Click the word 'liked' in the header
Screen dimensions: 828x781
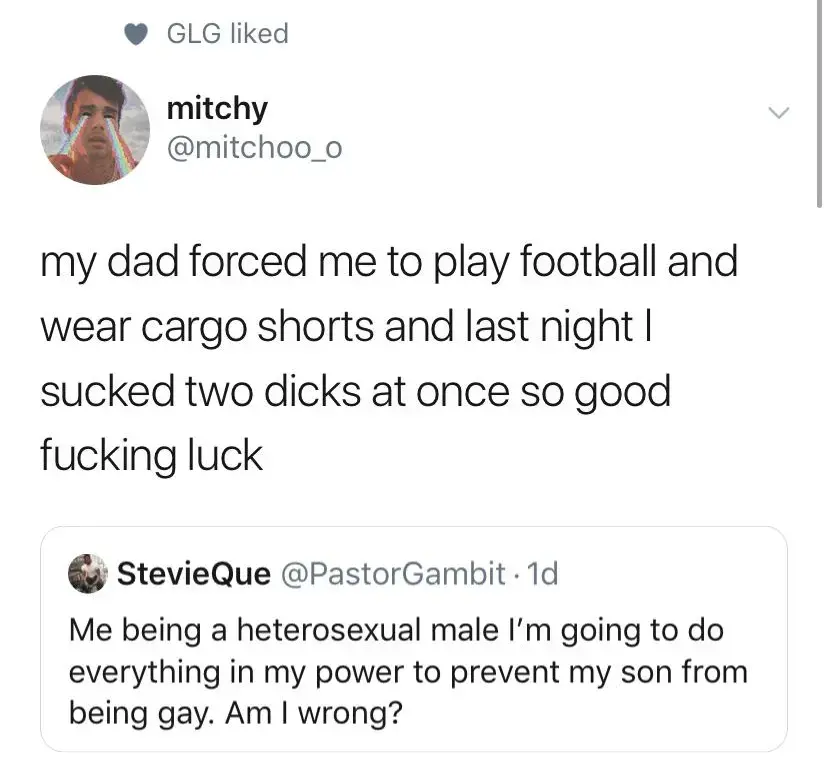coord(259,33)
